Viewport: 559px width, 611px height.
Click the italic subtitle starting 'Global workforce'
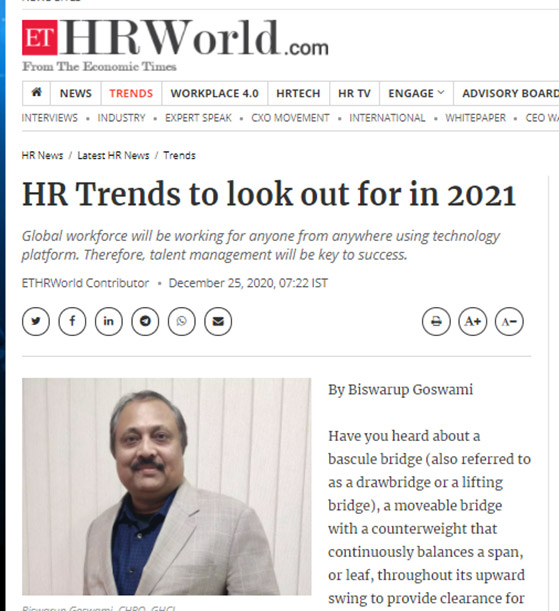[x=261, y=245]
